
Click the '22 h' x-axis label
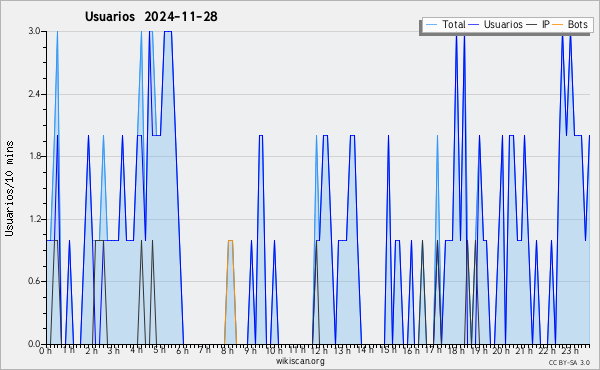click(546, 350)
